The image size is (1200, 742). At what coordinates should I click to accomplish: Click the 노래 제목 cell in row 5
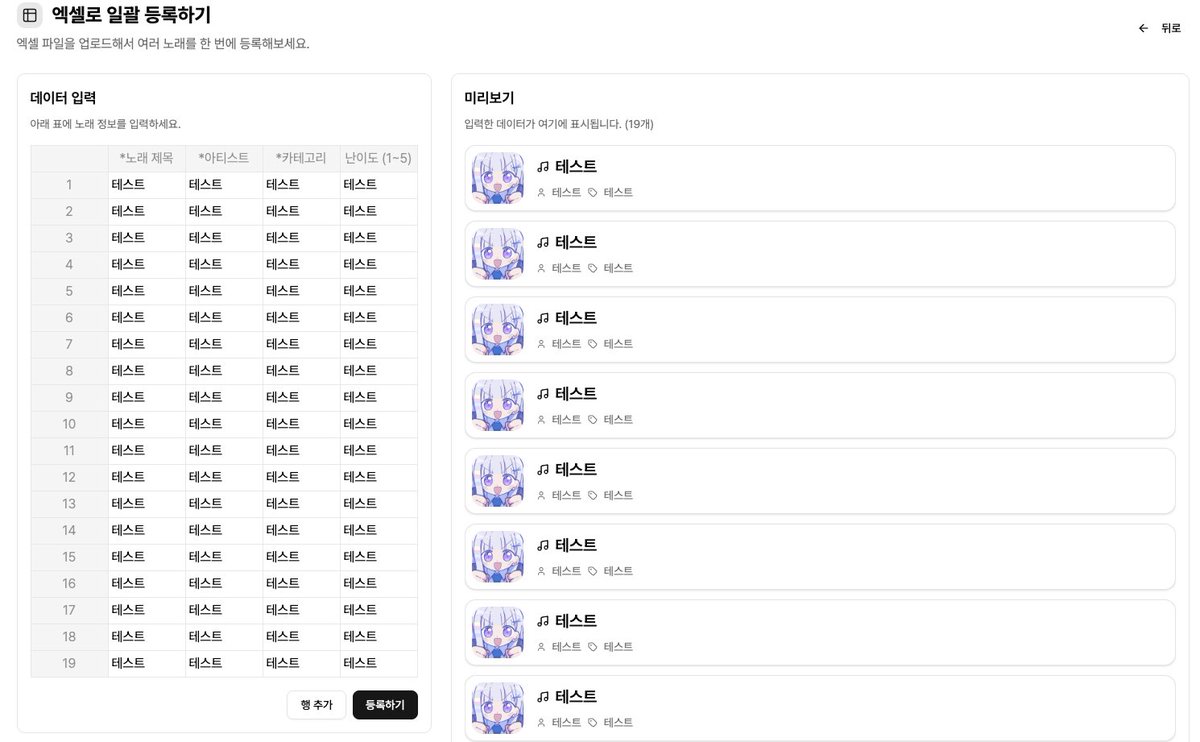(x=147, y=291)
